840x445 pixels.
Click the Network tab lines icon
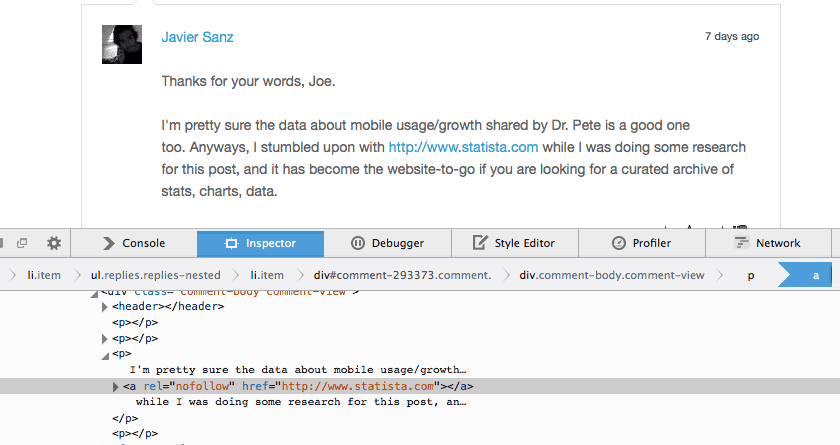click(x=741, y=243)
